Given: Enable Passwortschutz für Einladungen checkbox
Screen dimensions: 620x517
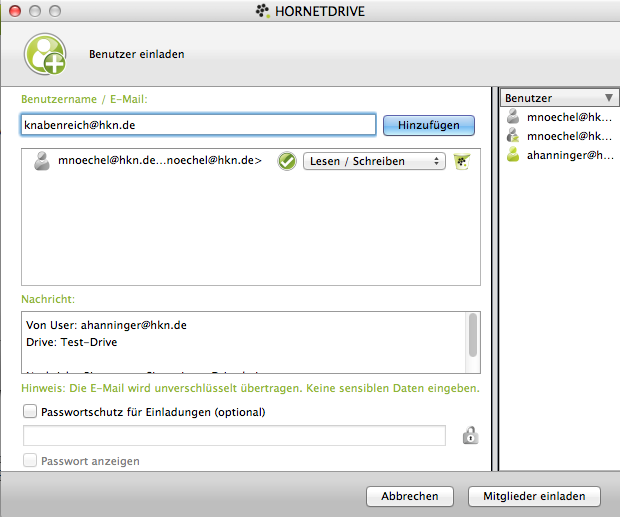Looking at the screenshot, I should [30, 411].
